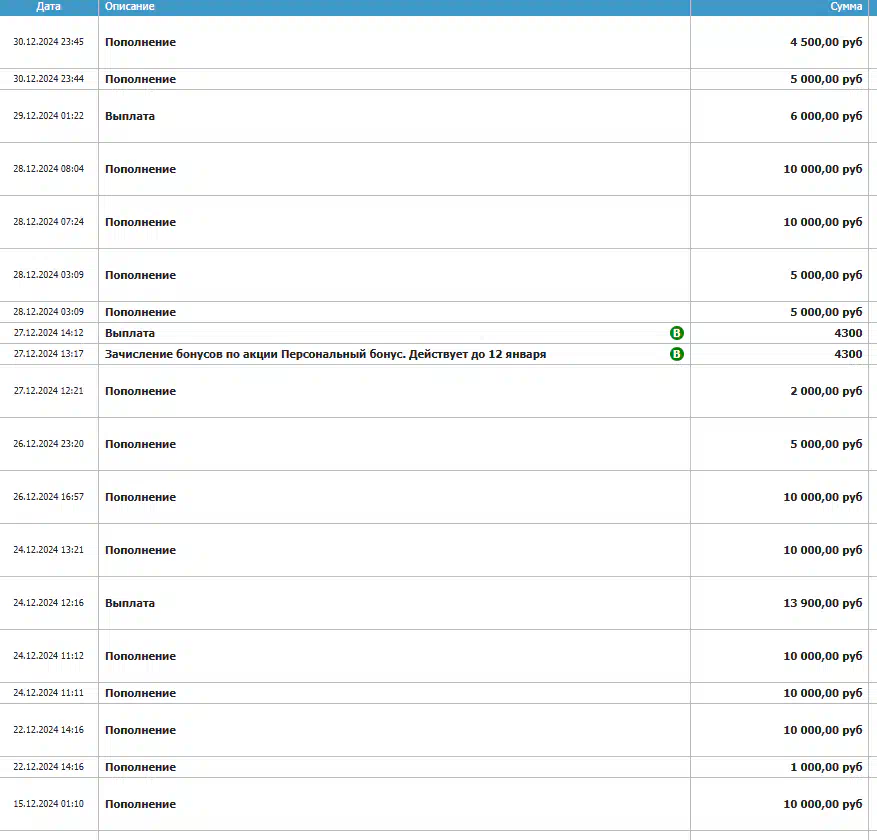Click Выплата in the 24.12.2024 12:16 row
The width and height of the screenshot is (877, 840).
pos(130,603)
